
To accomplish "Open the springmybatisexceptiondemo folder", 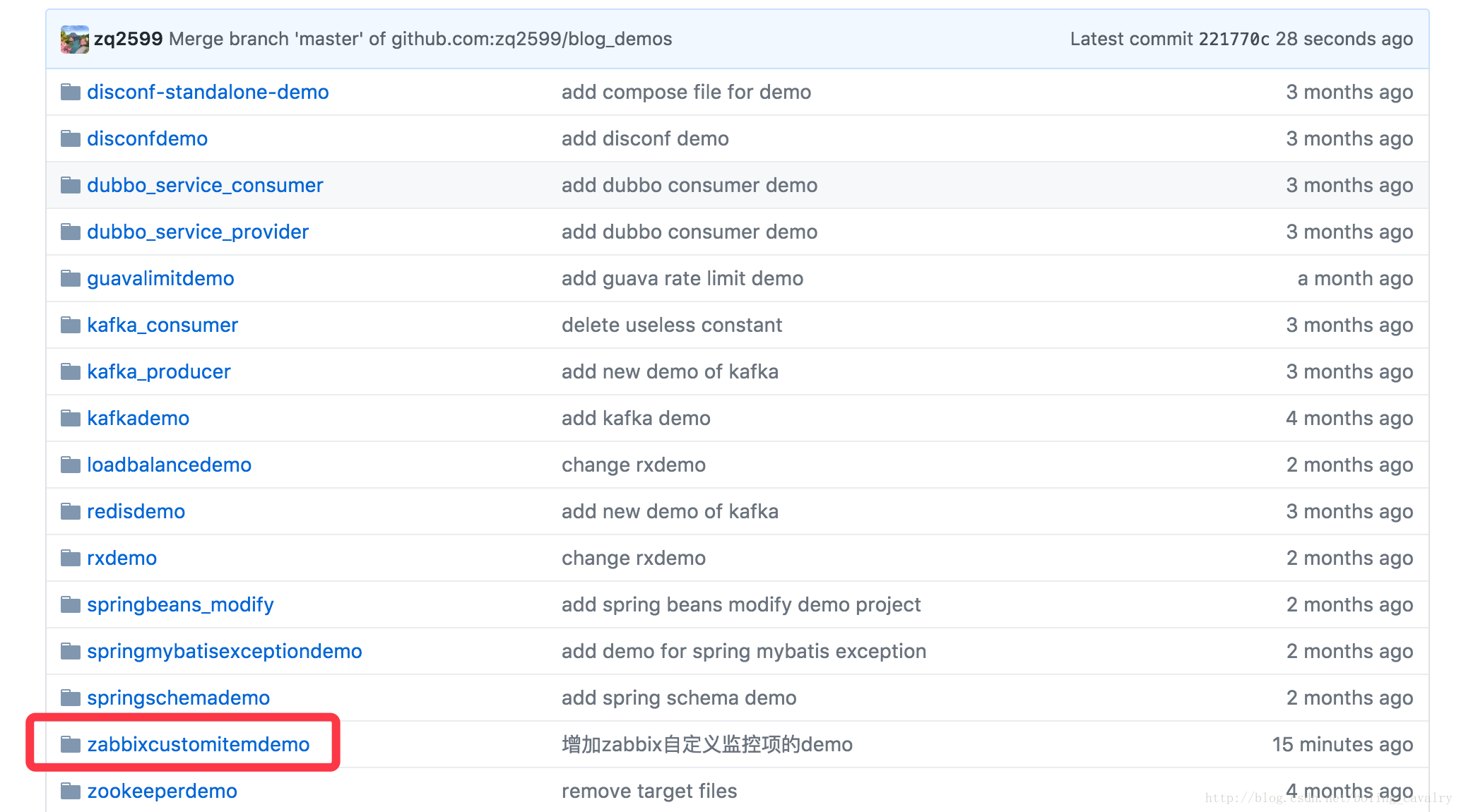I will [x=224, y=651].
